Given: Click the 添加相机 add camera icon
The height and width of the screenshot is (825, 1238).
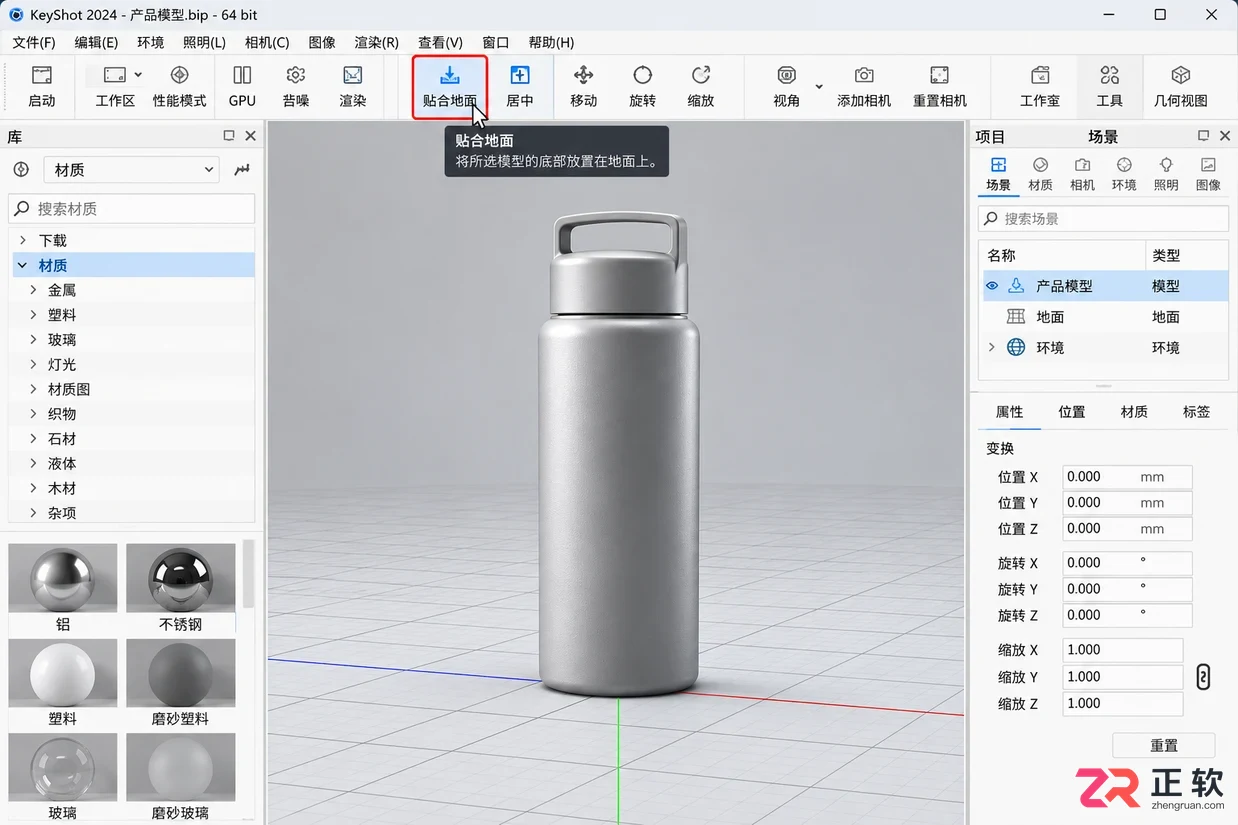Looking at the screenshot, I should tap(864, 87).
